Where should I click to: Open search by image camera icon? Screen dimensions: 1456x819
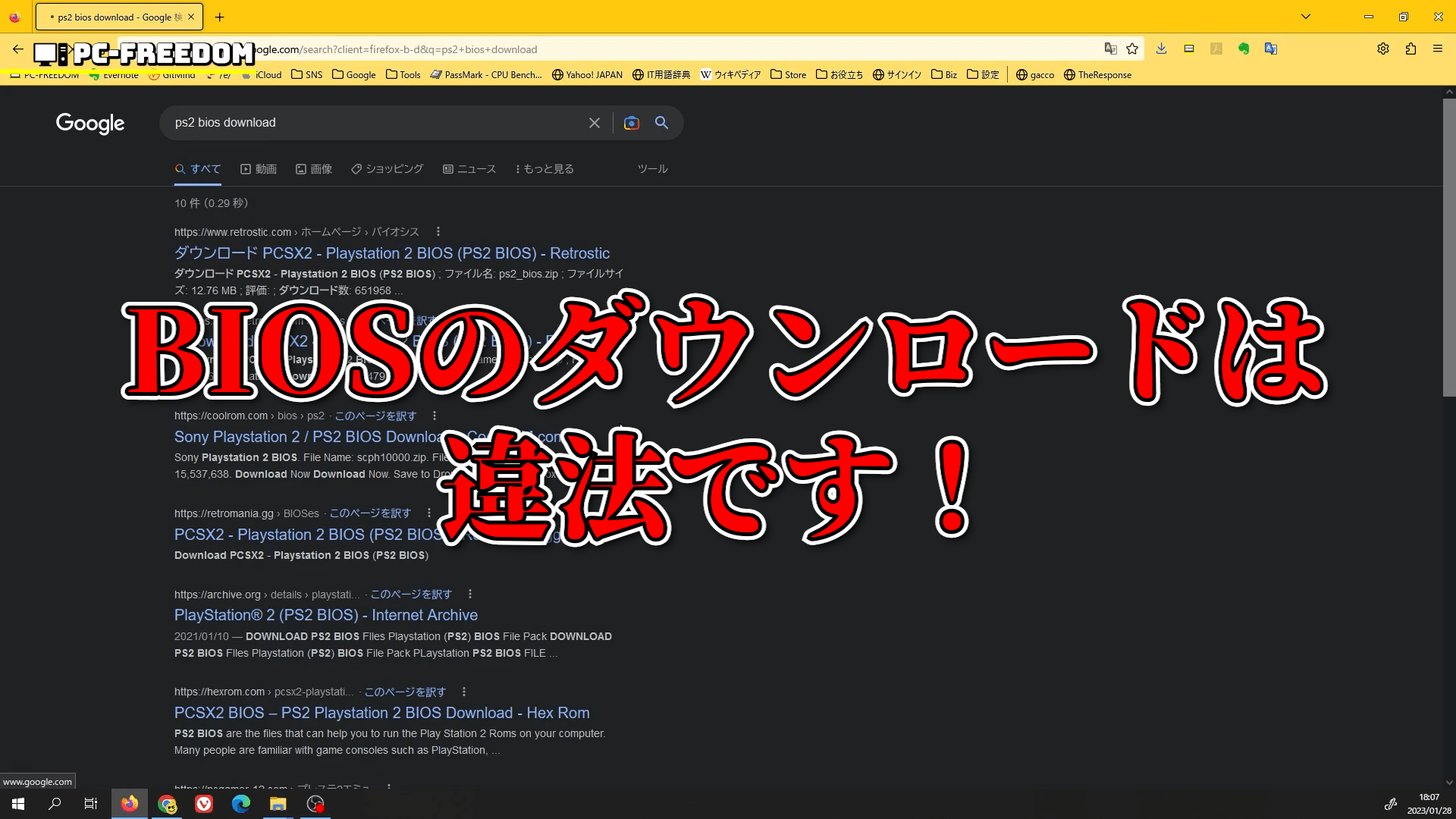[631, 123]
